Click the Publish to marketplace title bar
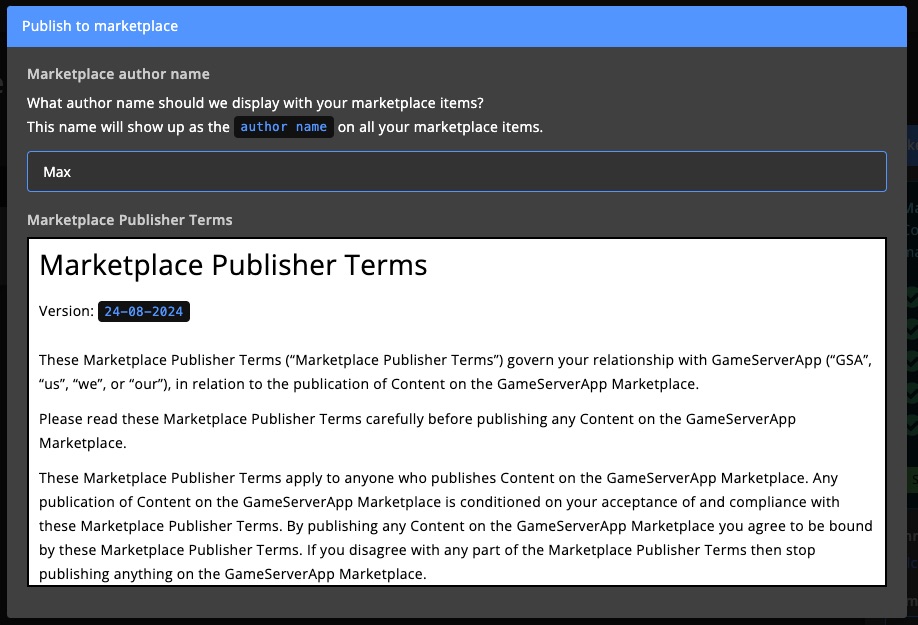Viewport: 918px width, 625px height. (100, 25)
